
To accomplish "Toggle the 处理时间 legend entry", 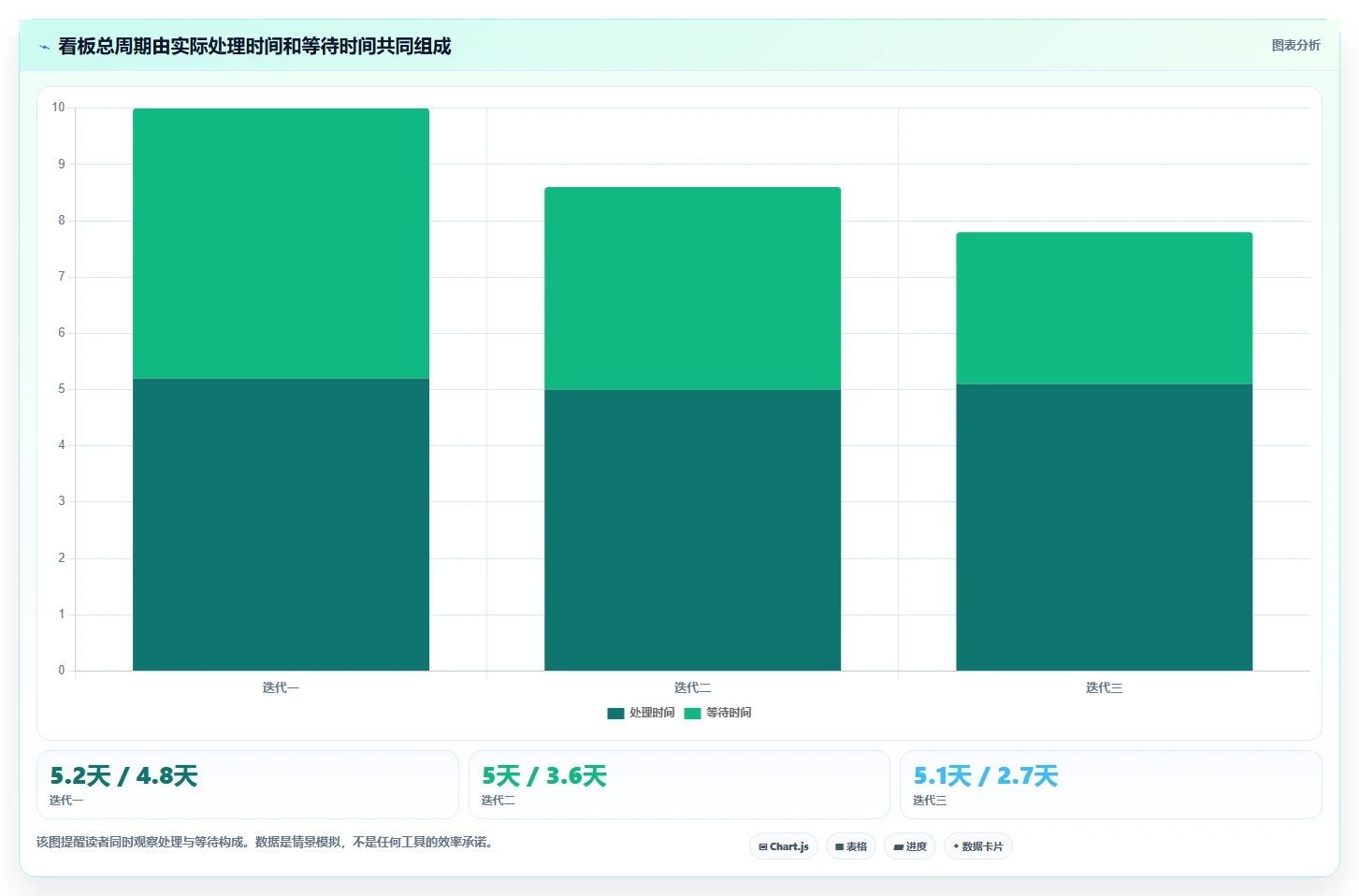I will click(641, 713).
